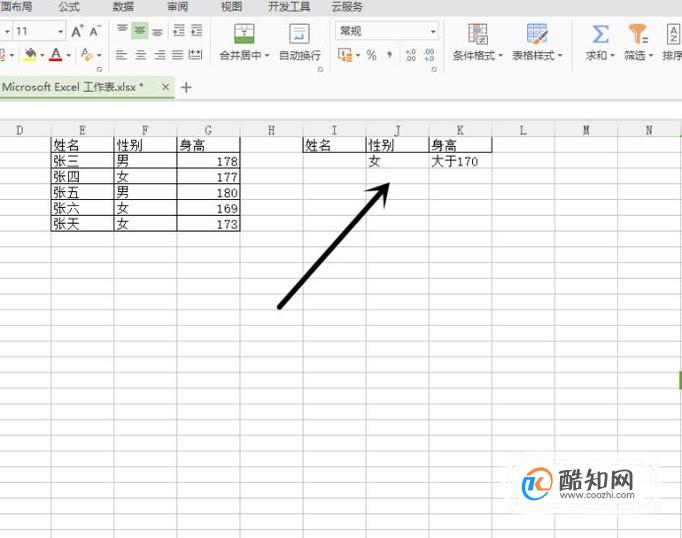Select column header J
This screenshot has width=682, height=538.
tap(397, 130)
